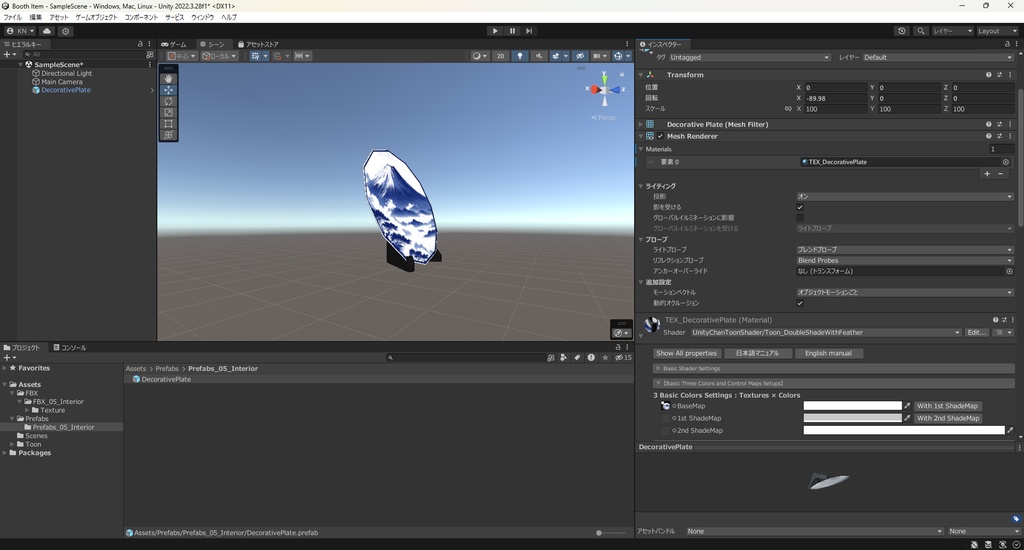
Task: Toggle contribute global illumination checkbox
Action: (x=799, y=218)
